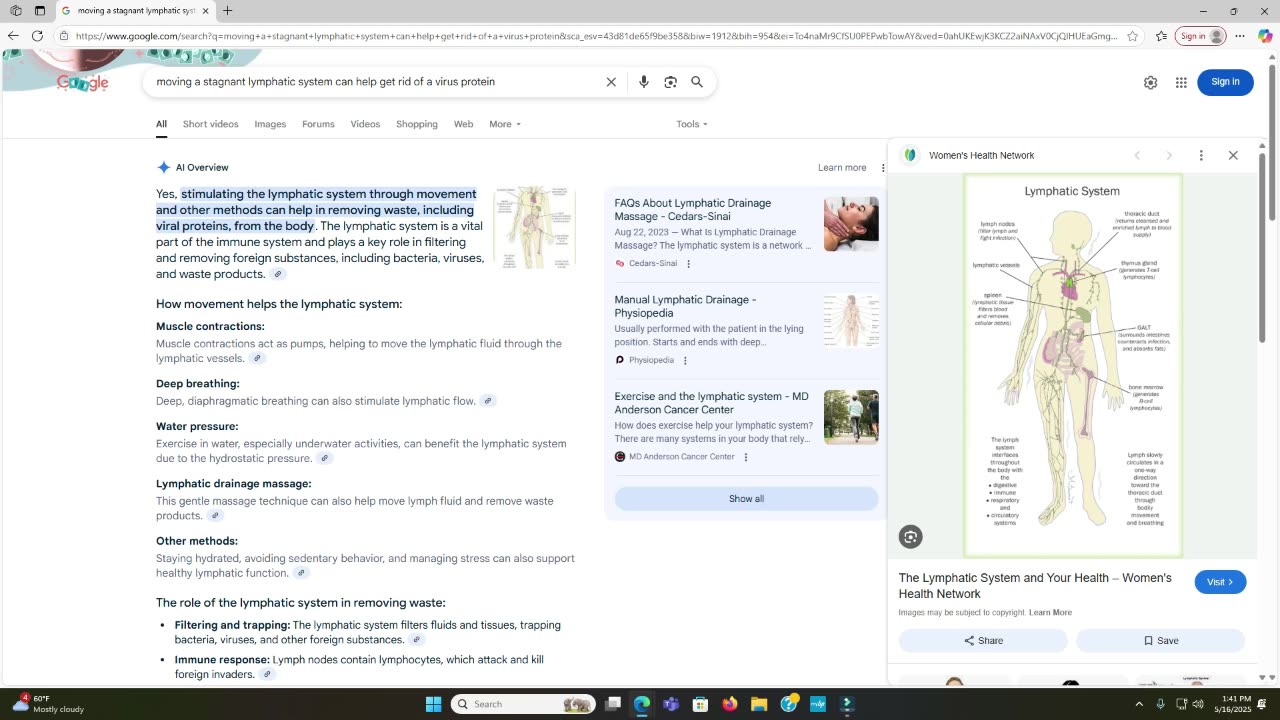
Task: Open source link for Filtering and trapping
Action: point(417,640)
